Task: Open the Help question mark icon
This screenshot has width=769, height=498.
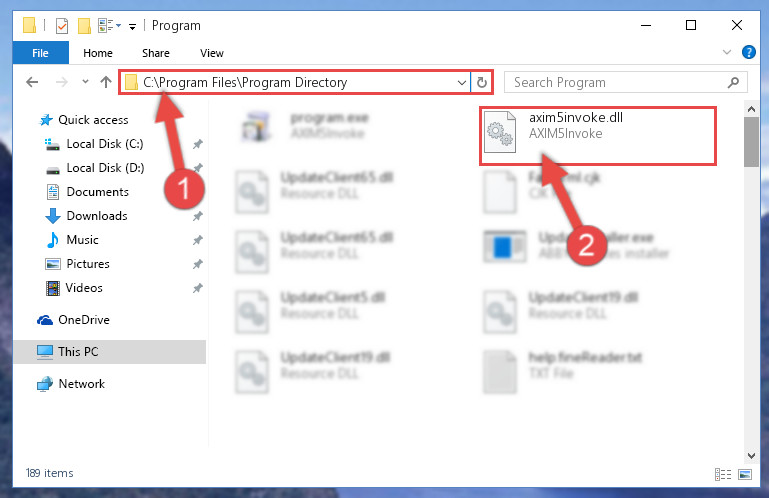Action: click(748, 52)
